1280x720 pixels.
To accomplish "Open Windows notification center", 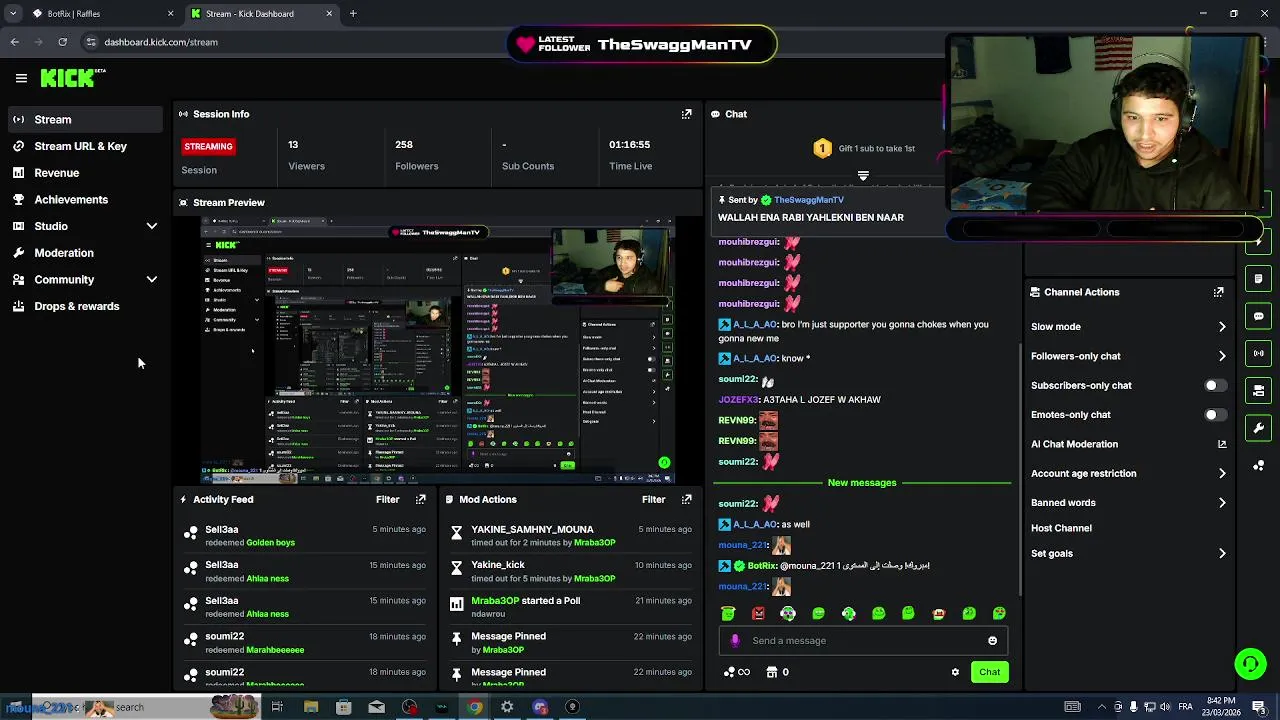I will 1258,707.
